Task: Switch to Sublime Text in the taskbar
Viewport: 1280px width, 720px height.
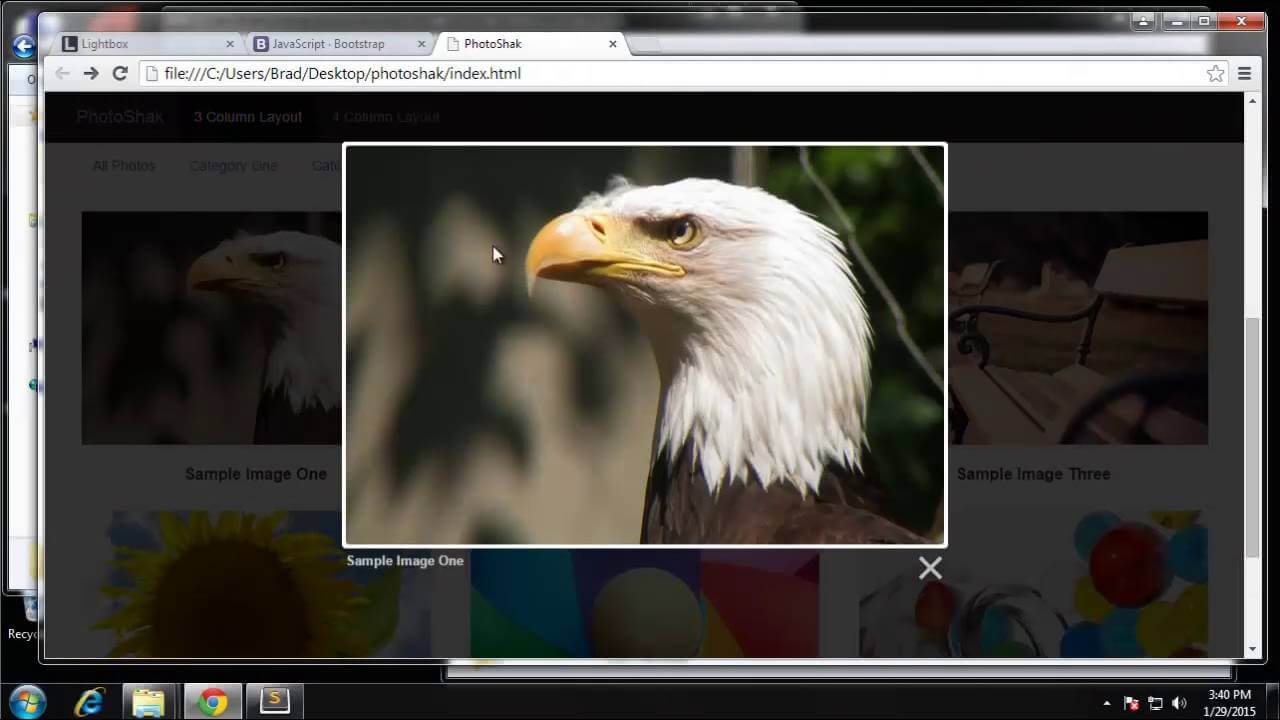Action: pyautogui.click(x=274, y=702)
